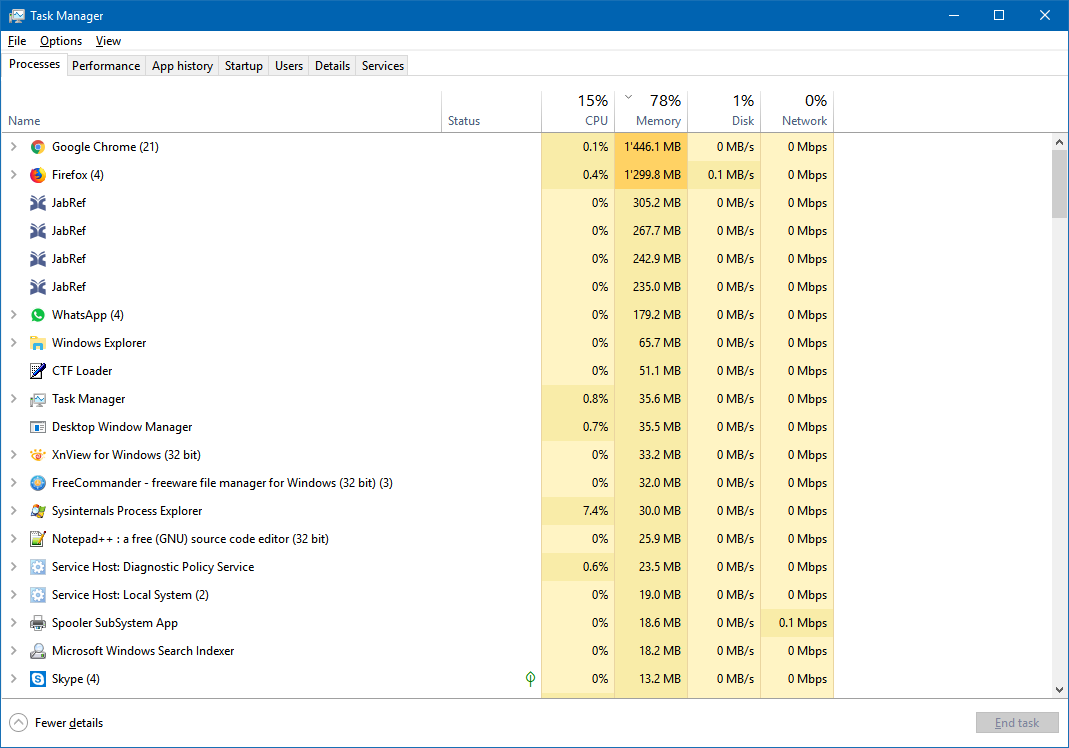1069x748 pixels.
Task: Select the Service Host: Local System (2) row
Action: point(418,595)
